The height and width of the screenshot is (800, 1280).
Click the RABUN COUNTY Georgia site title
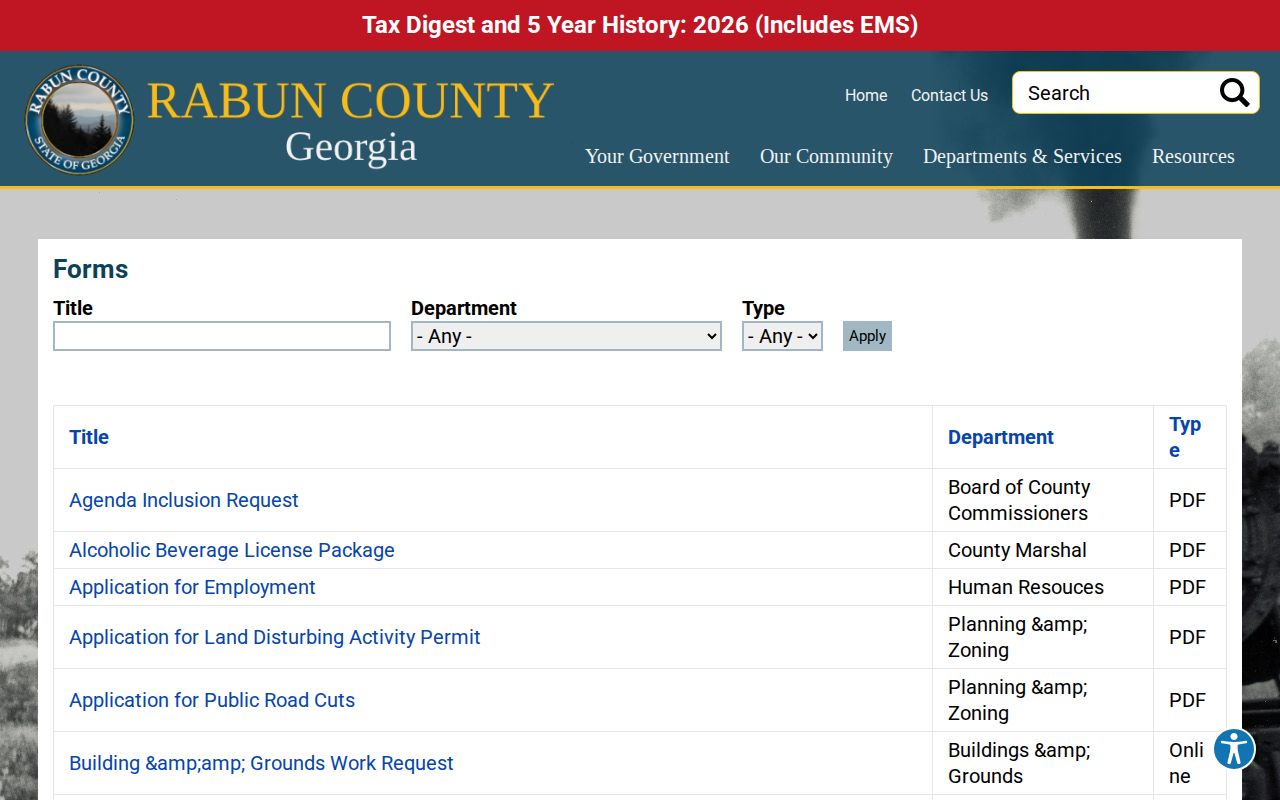point(350,122)
